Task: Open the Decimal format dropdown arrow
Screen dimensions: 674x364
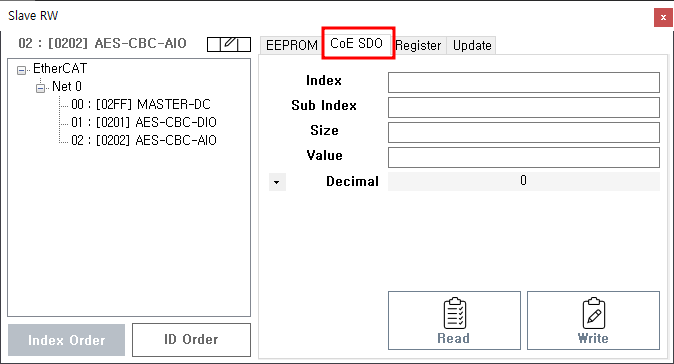Action: [x=277, y=182]
